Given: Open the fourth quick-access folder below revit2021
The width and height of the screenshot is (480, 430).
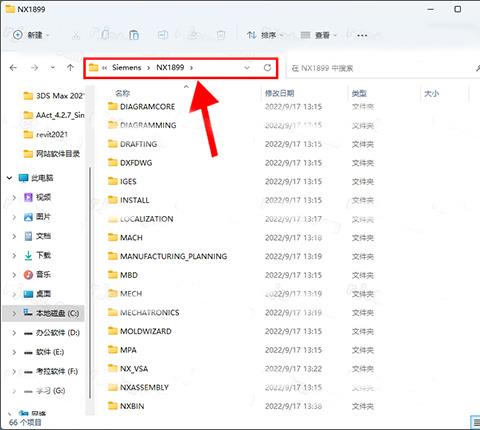Looking at the screenshot, I should coord(52,154).
